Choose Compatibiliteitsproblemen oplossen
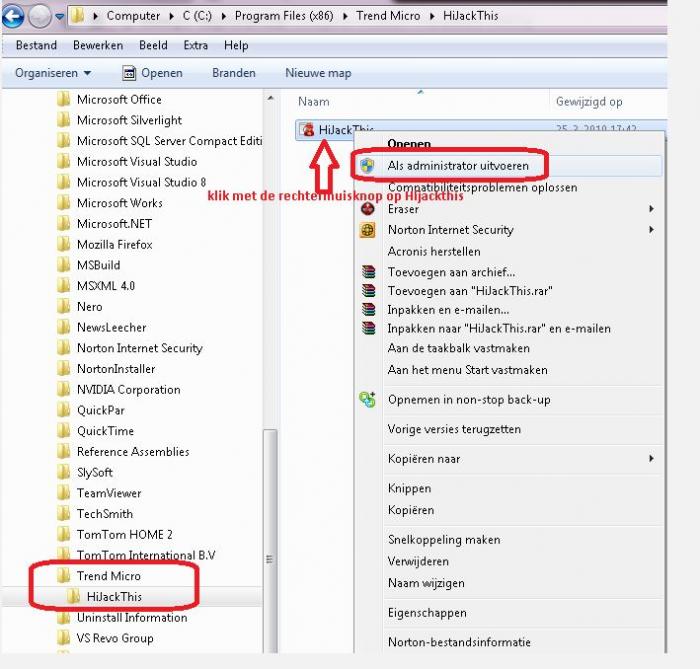 pyautogui.click(x=482, y=187)
